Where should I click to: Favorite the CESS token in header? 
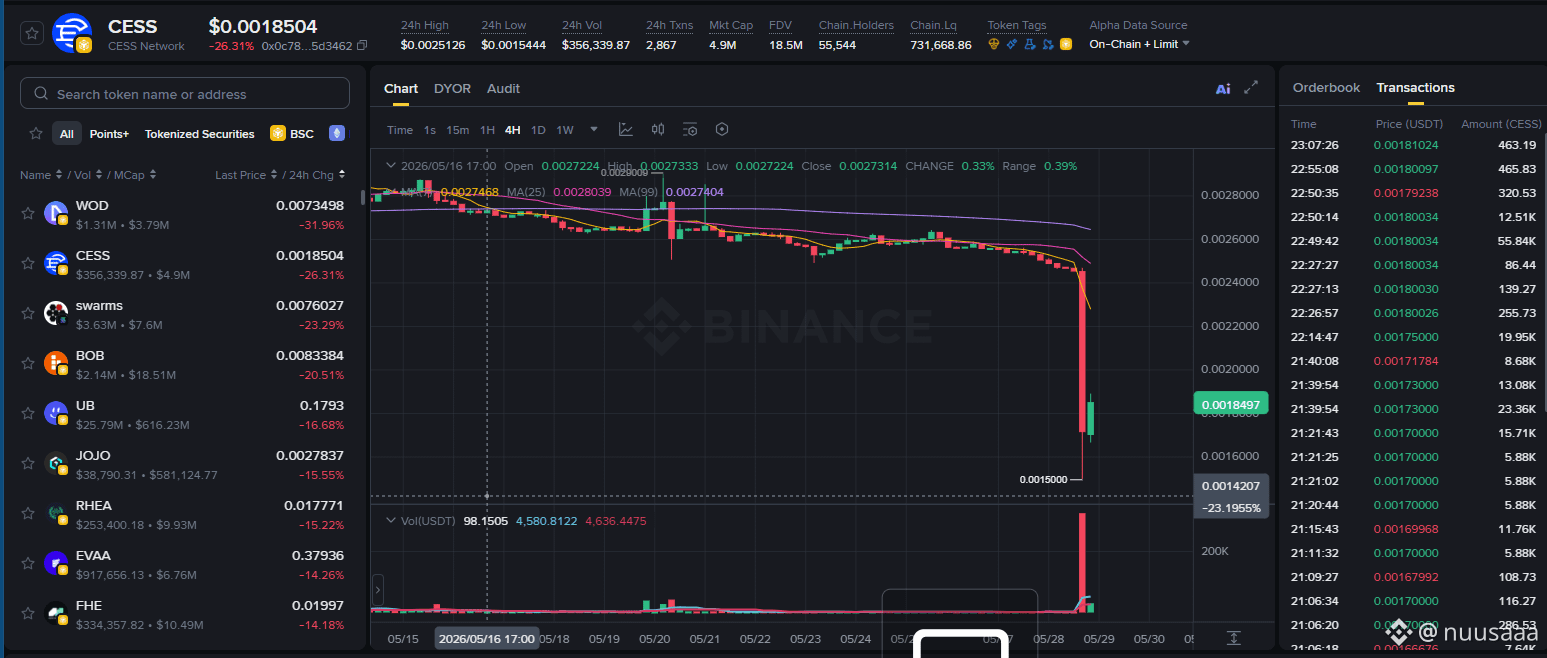32,33
